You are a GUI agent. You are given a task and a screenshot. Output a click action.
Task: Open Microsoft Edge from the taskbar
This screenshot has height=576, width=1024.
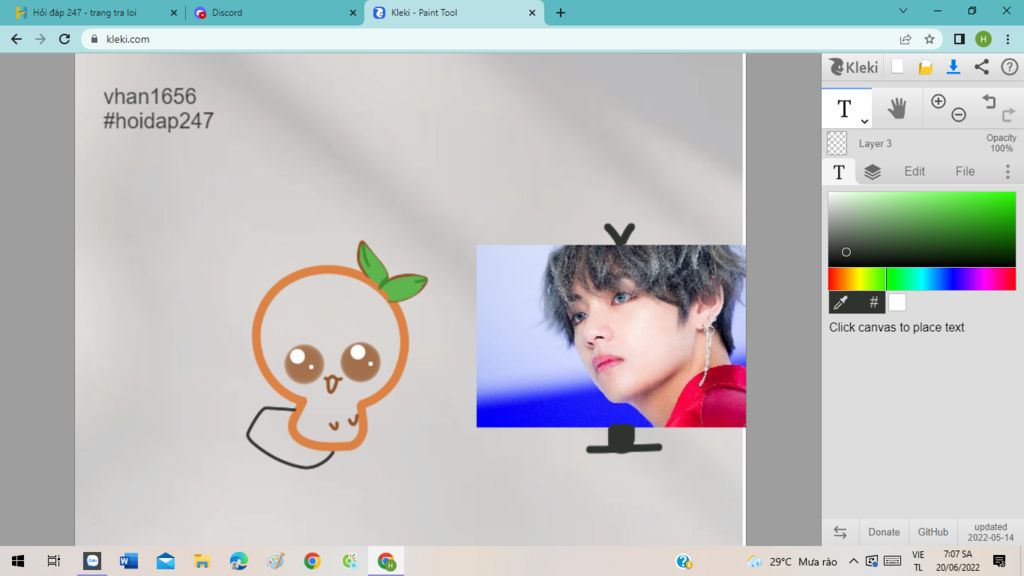[238, 561]
